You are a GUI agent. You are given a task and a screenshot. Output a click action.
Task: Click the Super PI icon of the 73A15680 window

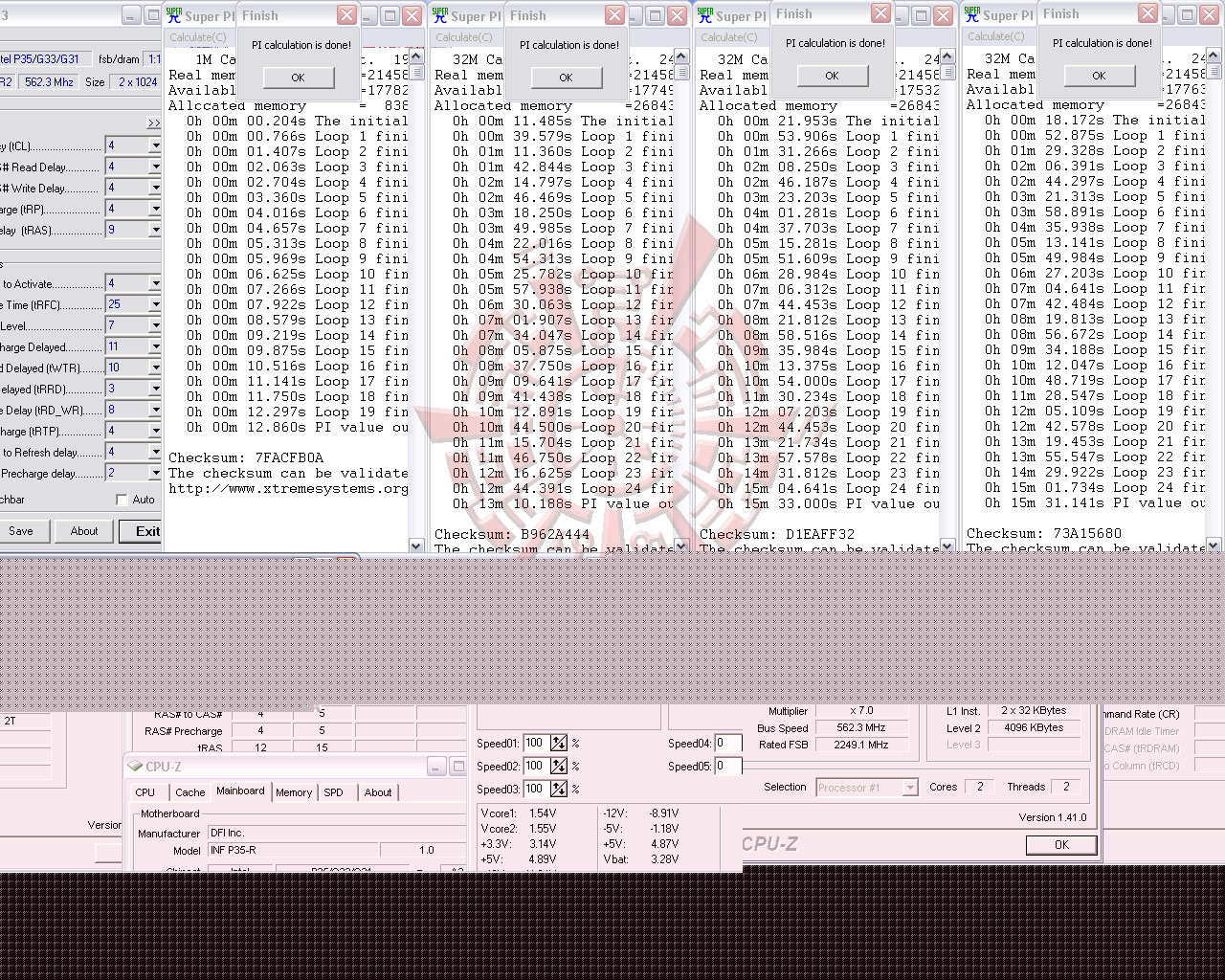[972, 14]
